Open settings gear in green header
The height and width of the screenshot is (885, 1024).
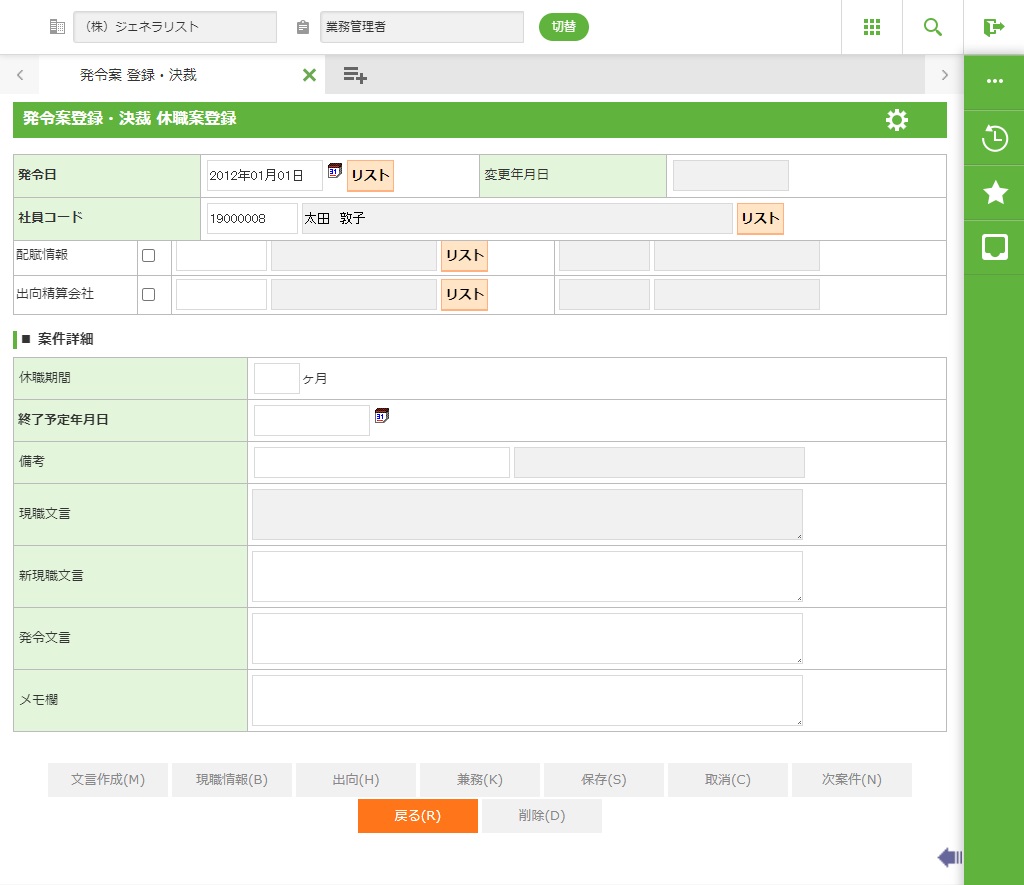pos(897,120)
